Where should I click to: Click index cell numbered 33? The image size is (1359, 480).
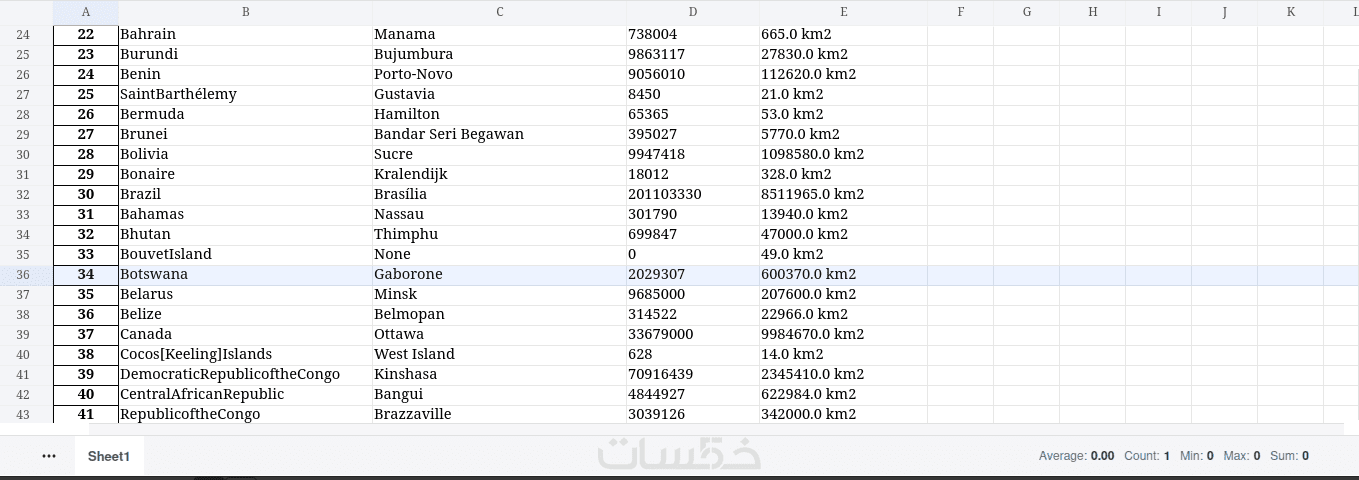point(85,254)
